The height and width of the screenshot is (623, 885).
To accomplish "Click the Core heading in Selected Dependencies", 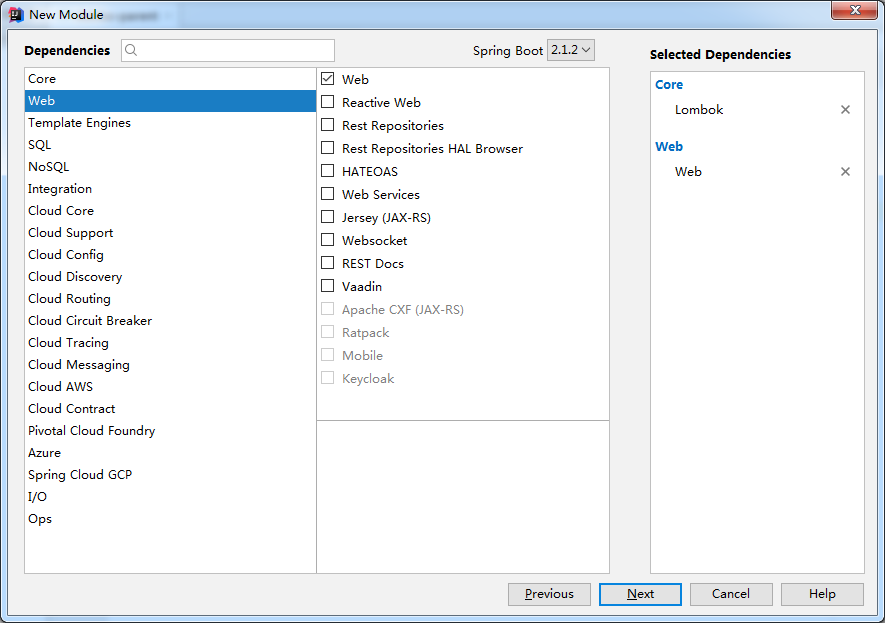I will (x=669, y=85).
